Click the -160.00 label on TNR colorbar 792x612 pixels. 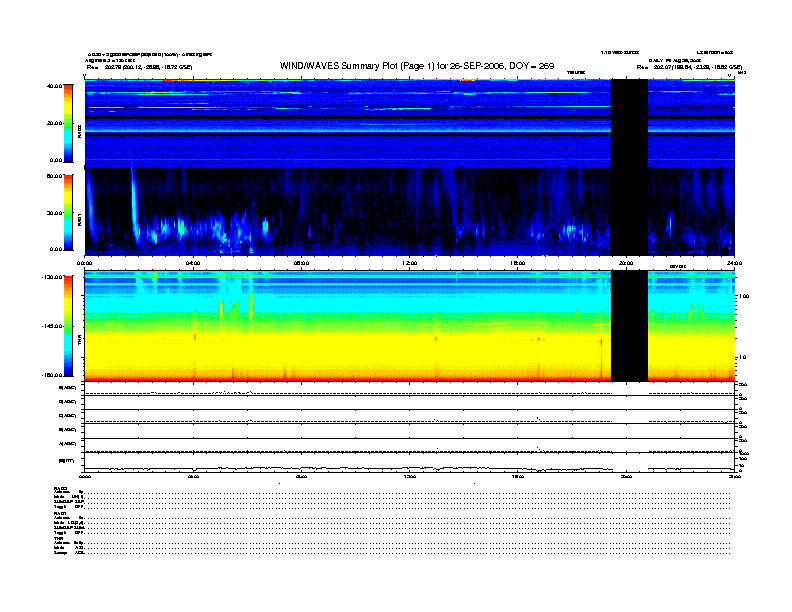click(x=52, y=375)
